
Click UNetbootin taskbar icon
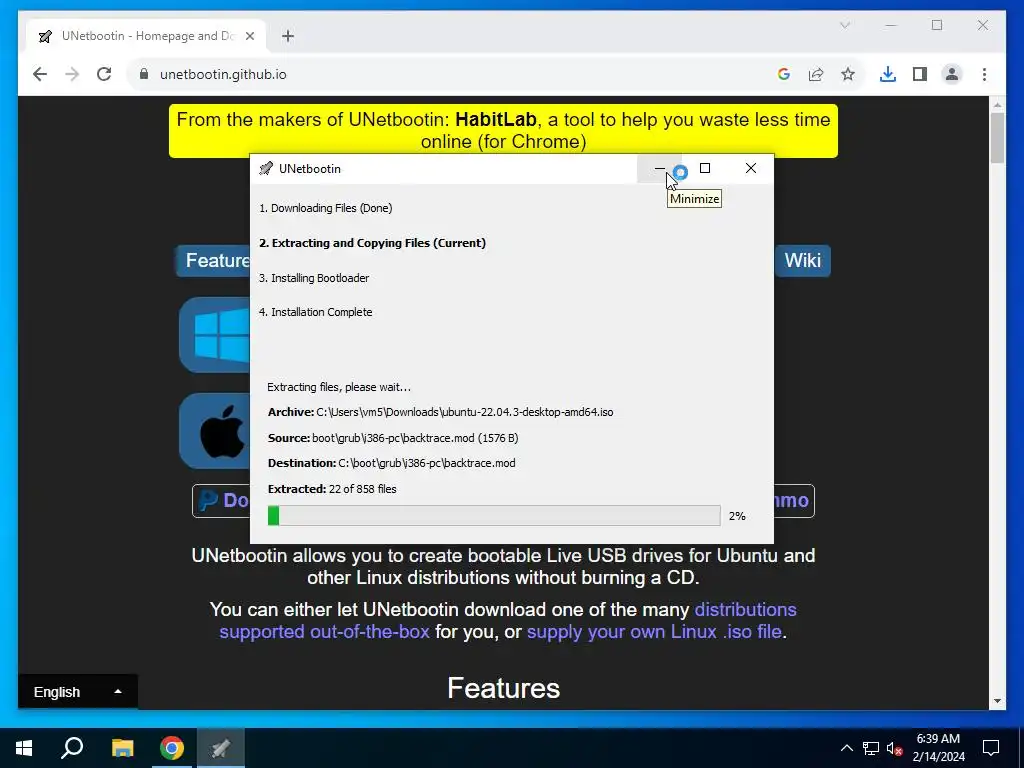[221, 748]
